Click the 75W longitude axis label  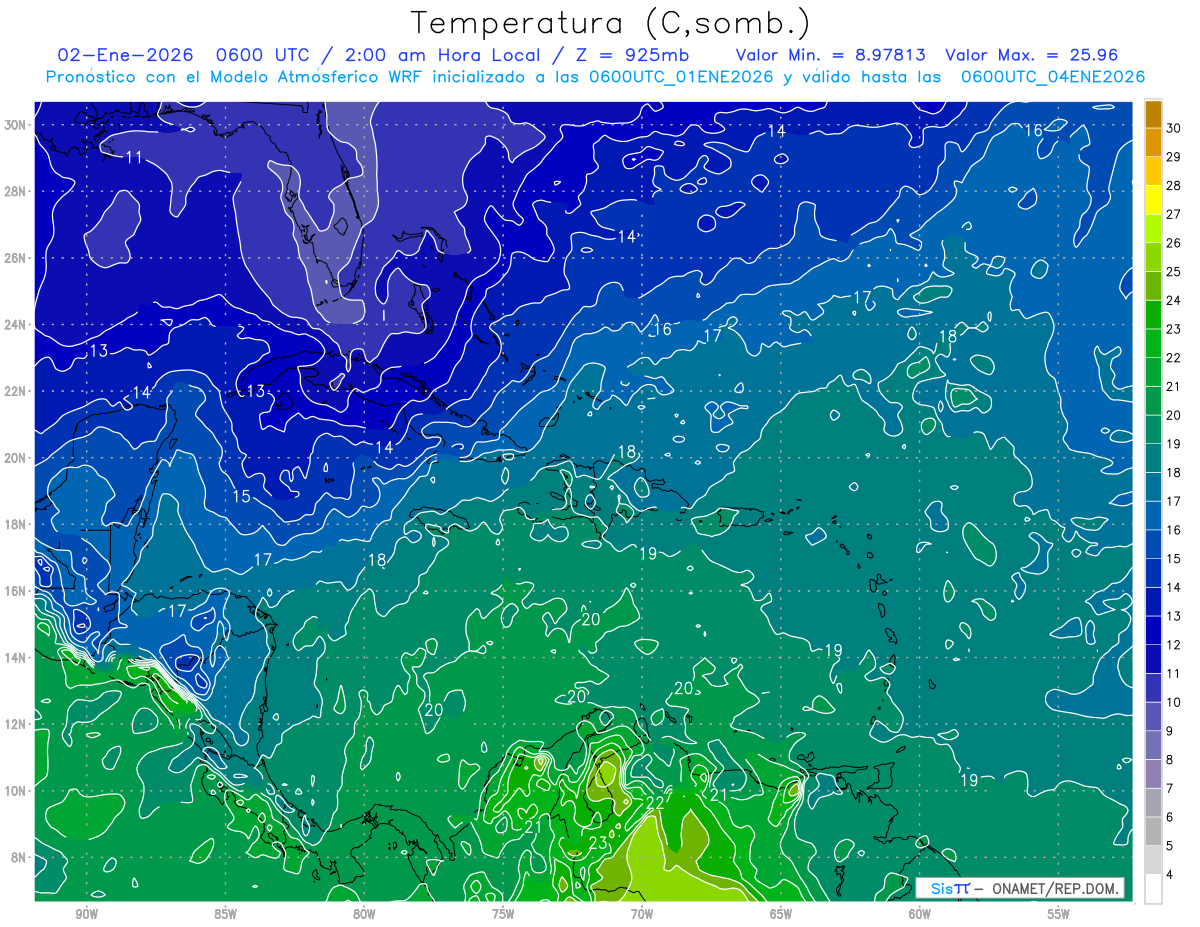point(503,914)
